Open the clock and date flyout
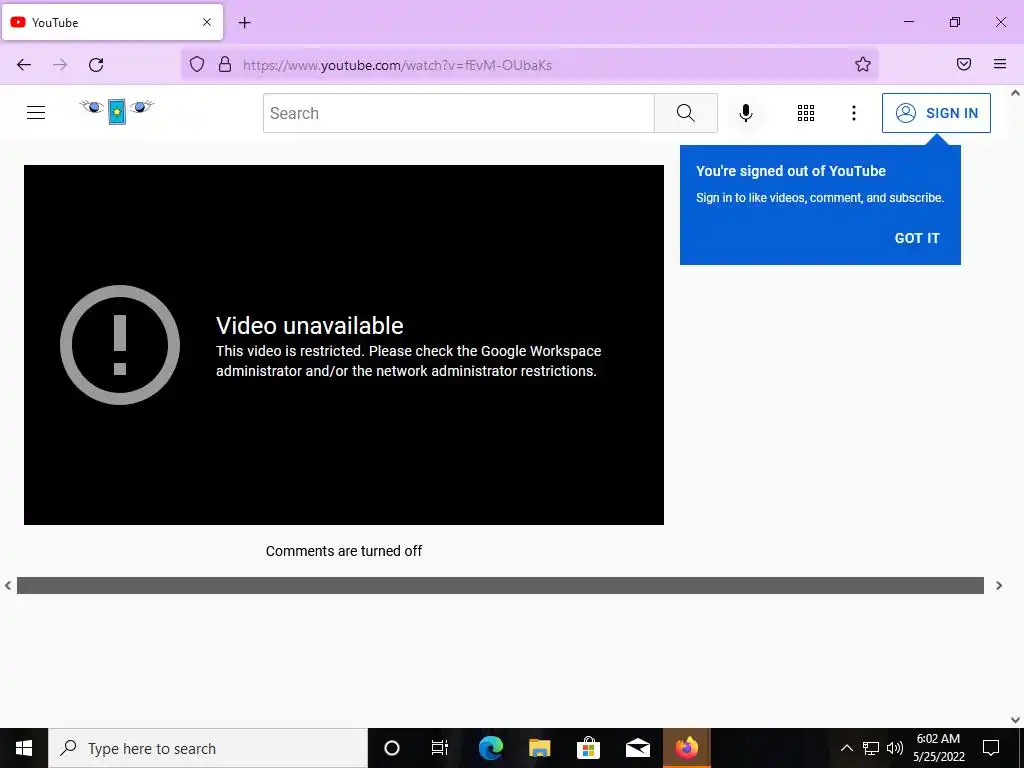This screenshot has width=1024, height=768. 938,748
